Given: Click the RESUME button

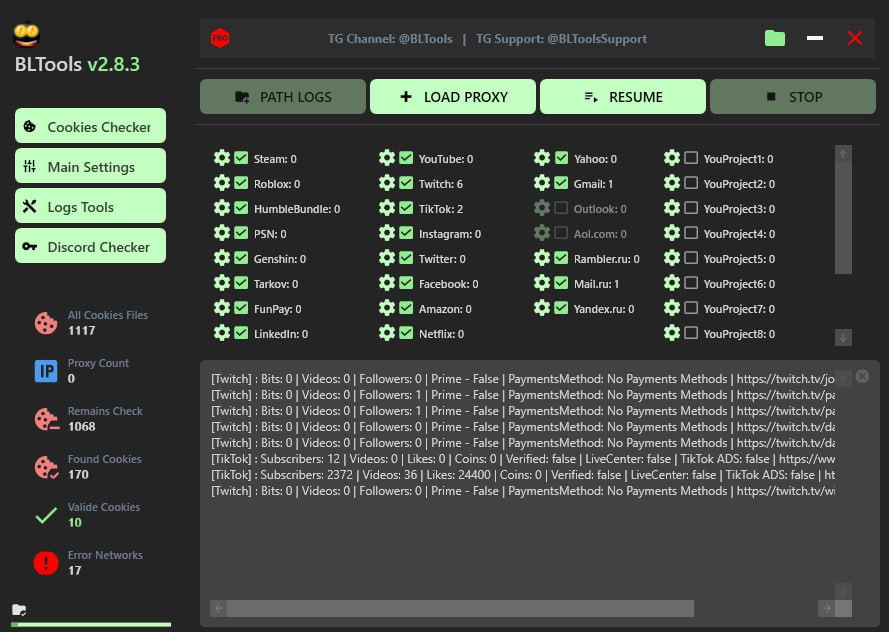Looking at the screenshot, I should click(622, 97).
